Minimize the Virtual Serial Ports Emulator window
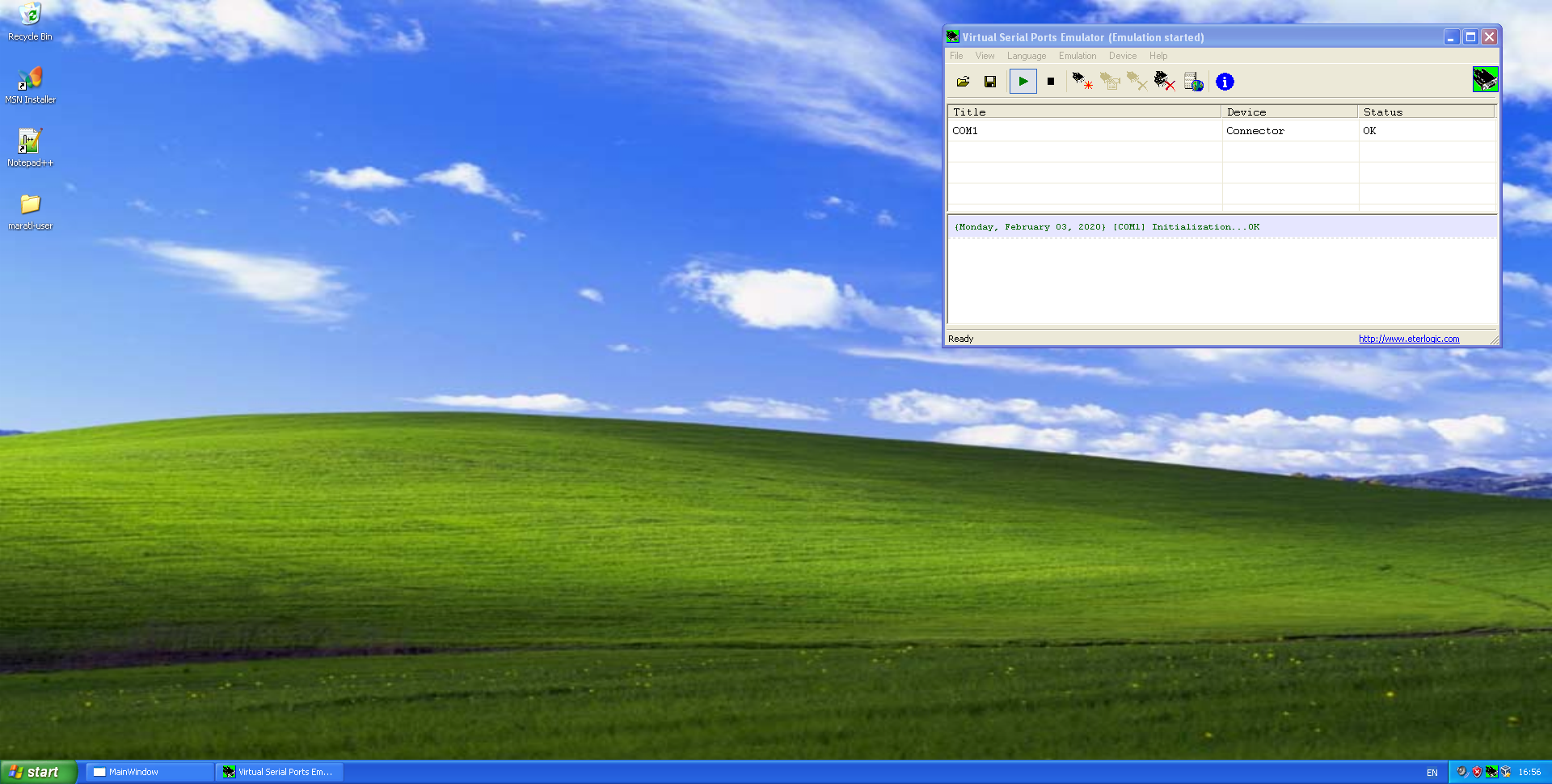The width and height of the screenshot is (1552, 784). click(1452, 37)
